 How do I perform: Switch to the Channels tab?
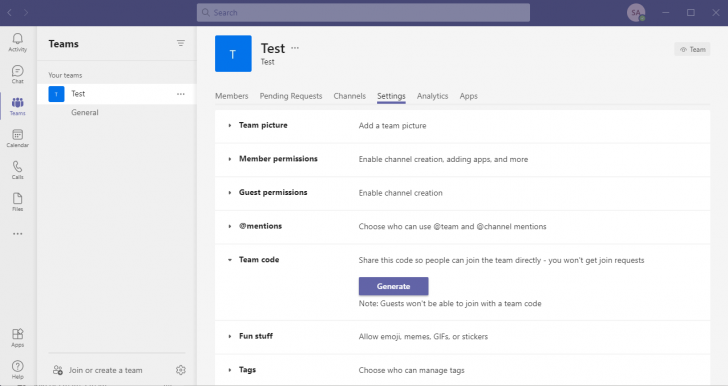(x=350, y=96)
